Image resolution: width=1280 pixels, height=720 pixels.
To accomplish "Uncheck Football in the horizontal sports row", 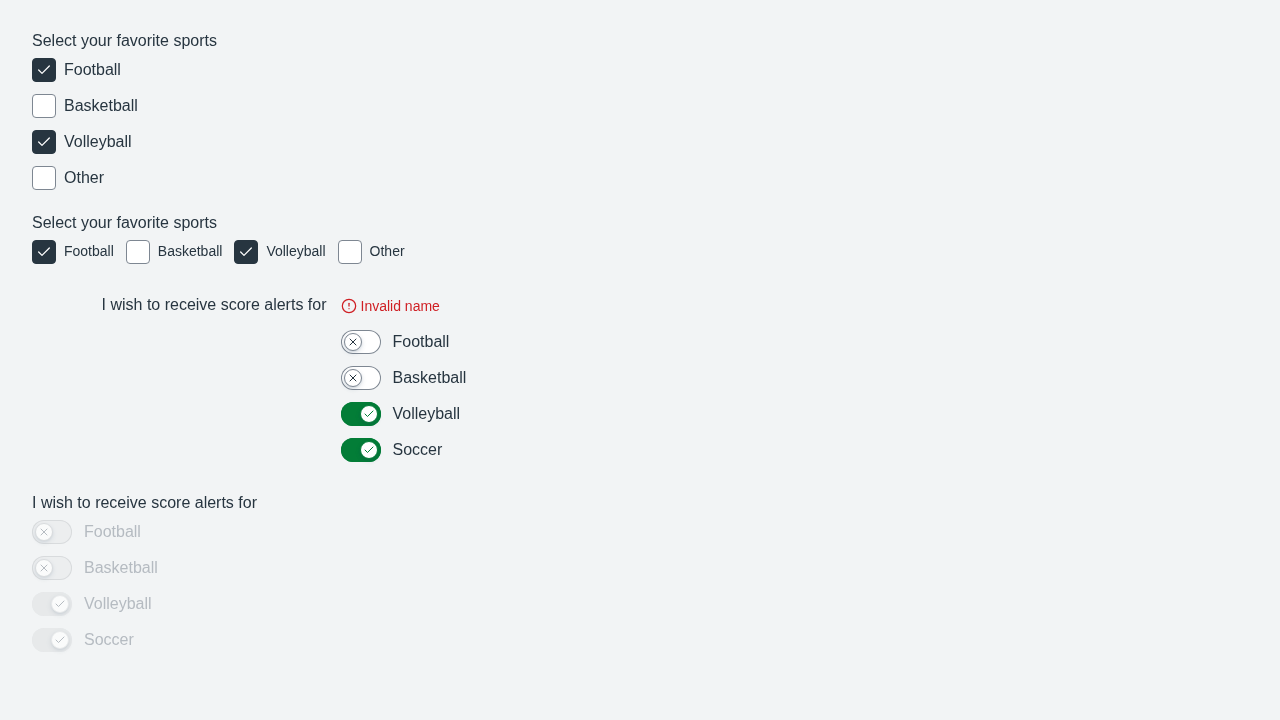I will tap(44, 252).
